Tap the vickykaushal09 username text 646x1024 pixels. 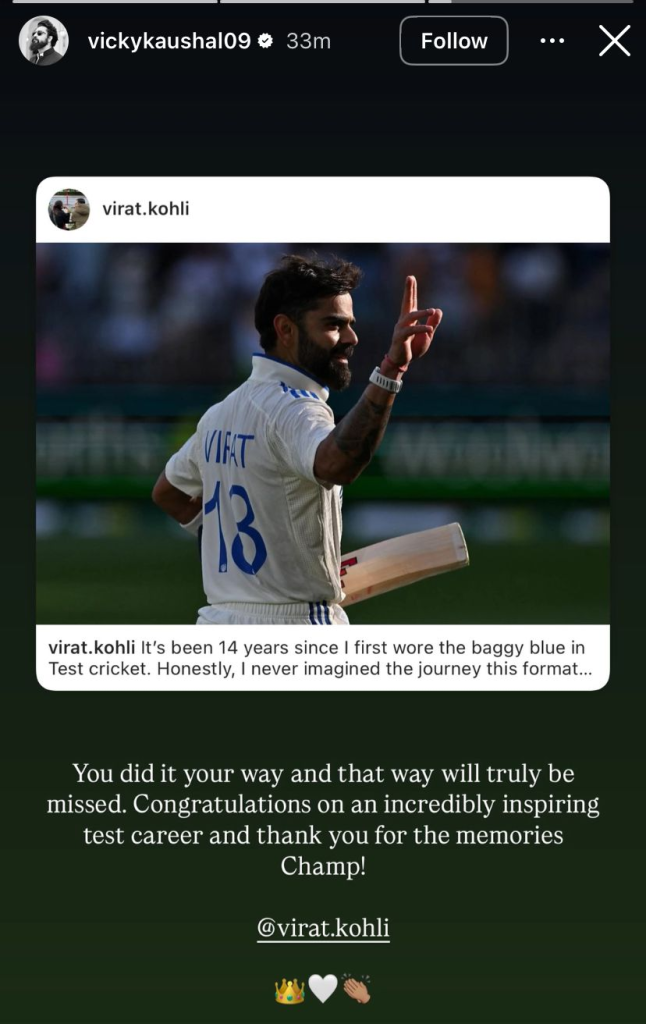pyautogui.click(x=169, y=41)
